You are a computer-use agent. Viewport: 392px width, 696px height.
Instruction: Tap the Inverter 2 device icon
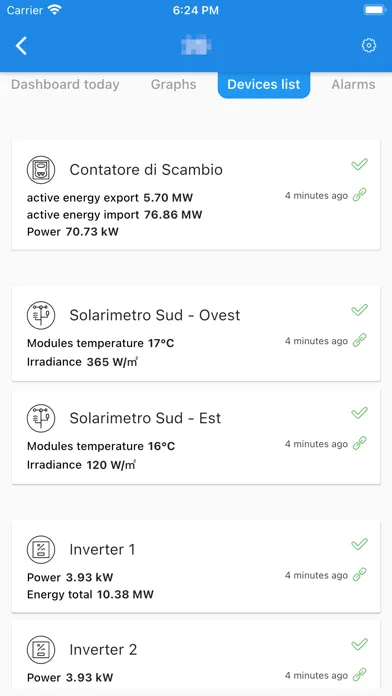click(41, 650)
